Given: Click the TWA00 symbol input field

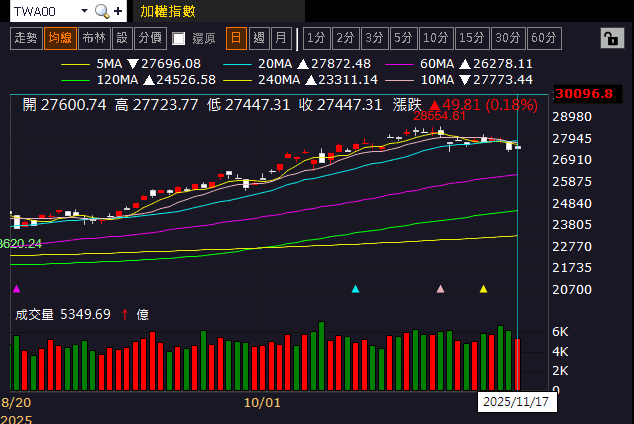Looking at the screenshot, I should point(40,12).
